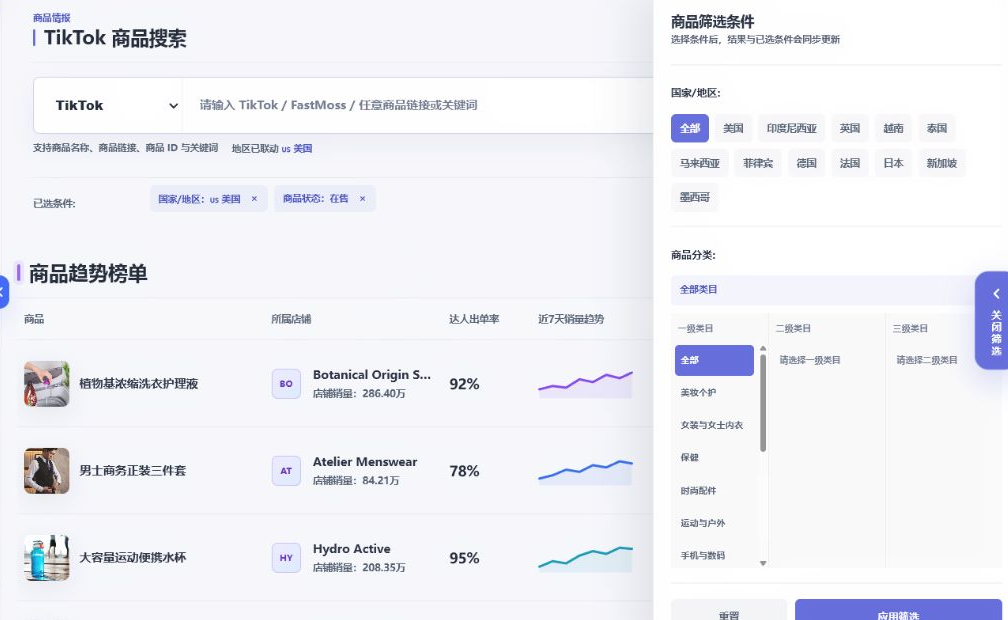Open product 大容量运动便携水杯
The image size is (1008, 620).
(132, 558)
